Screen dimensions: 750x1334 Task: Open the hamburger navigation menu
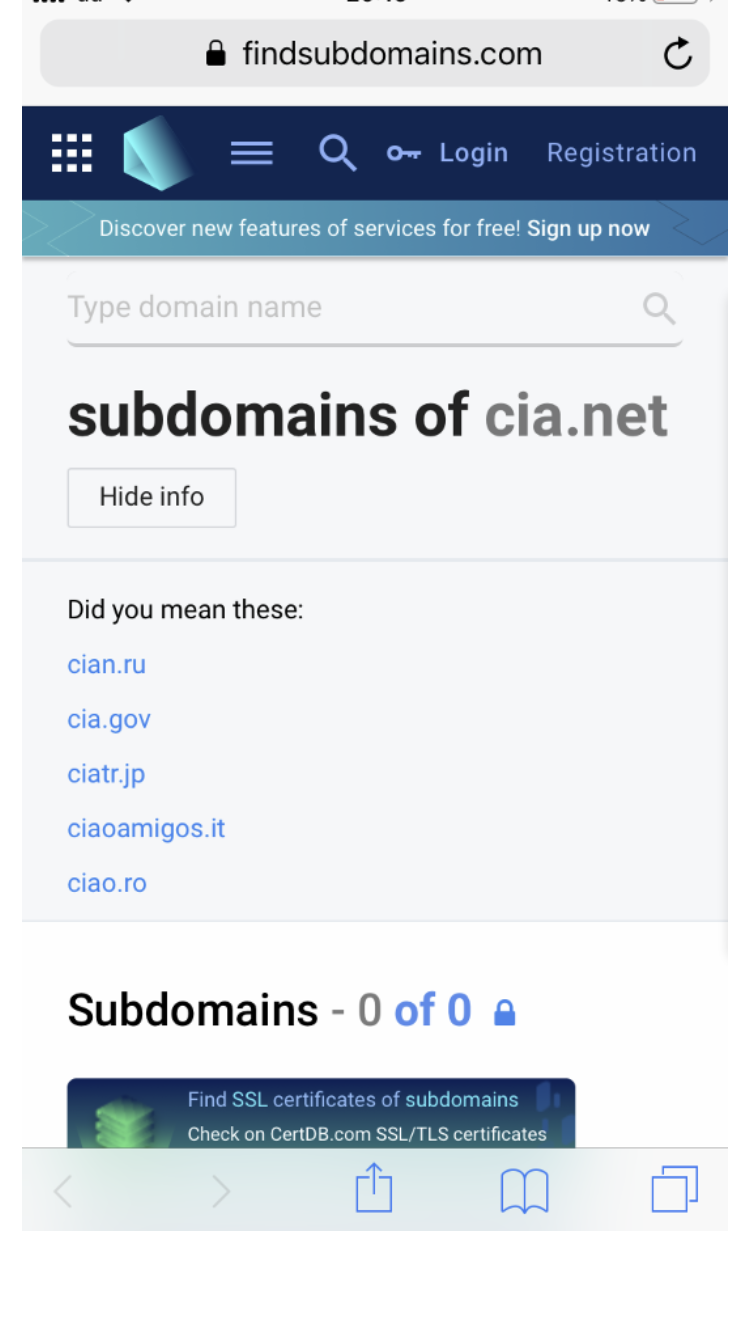pyautogui.click(x=251, y=153)
